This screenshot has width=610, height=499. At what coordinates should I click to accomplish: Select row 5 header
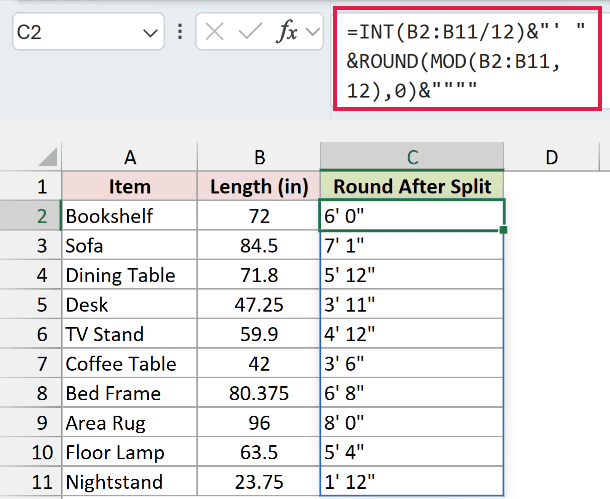tap(31, 305)
